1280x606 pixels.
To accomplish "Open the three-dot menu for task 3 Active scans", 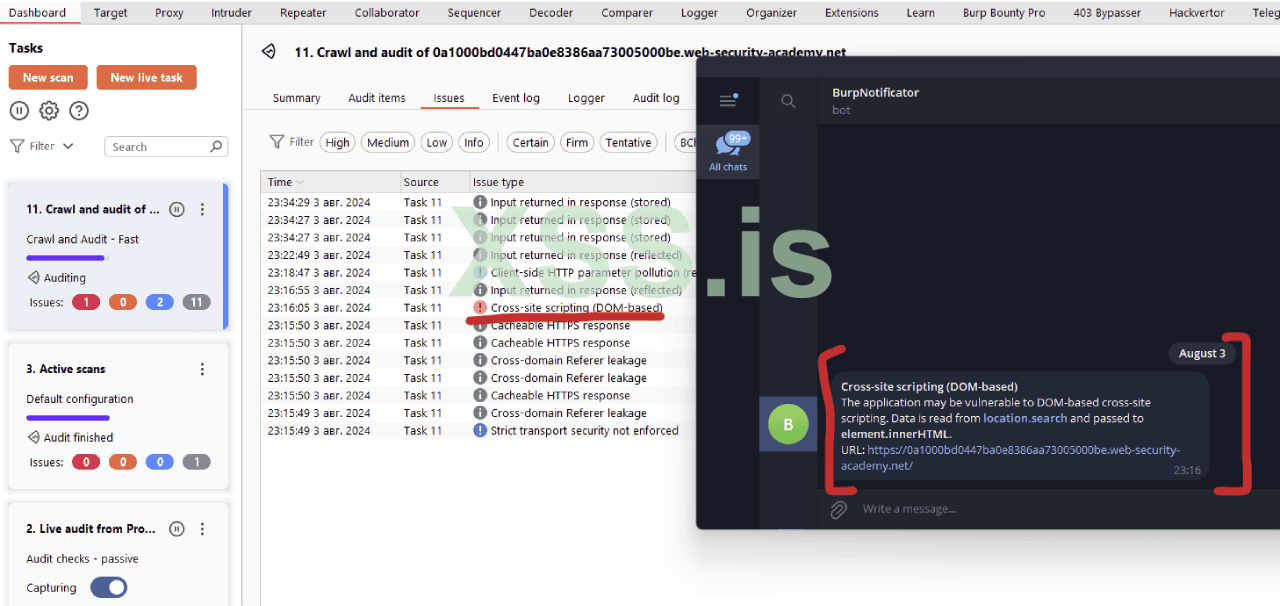I will point(202,369).
